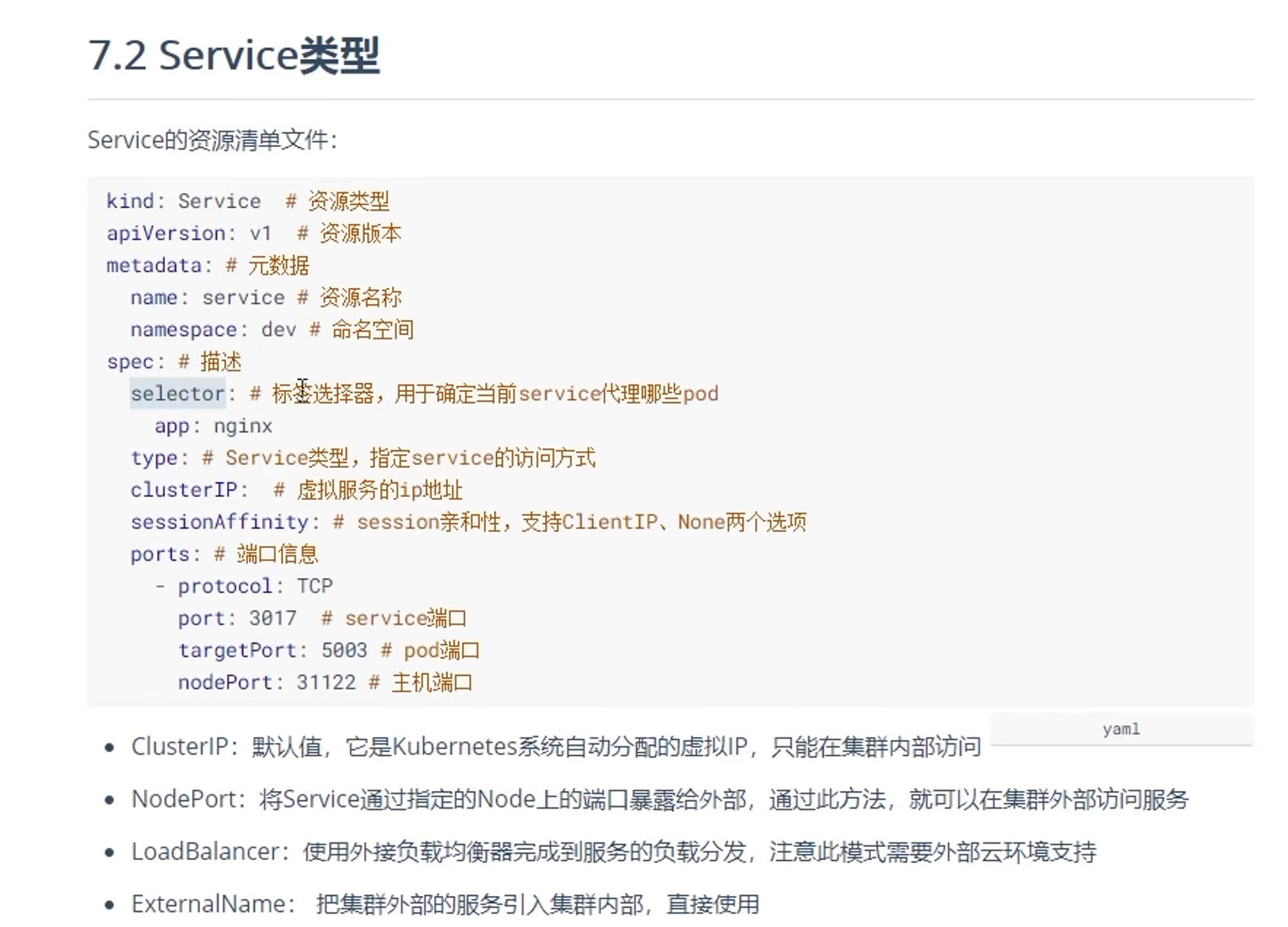Click the "namespace: dev" code text
Screen dimensions: 1288x927
213,330
